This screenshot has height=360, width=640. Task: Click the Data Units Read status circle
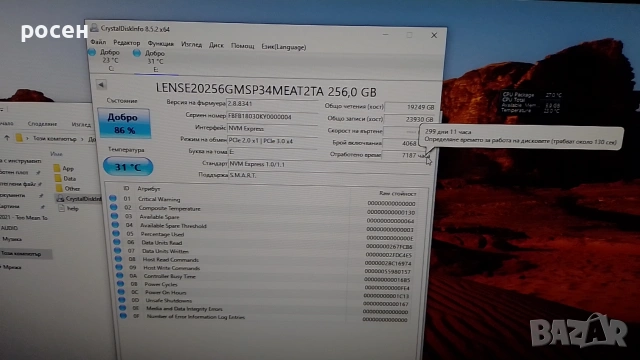pyautogui.click(x=117, y=242)
